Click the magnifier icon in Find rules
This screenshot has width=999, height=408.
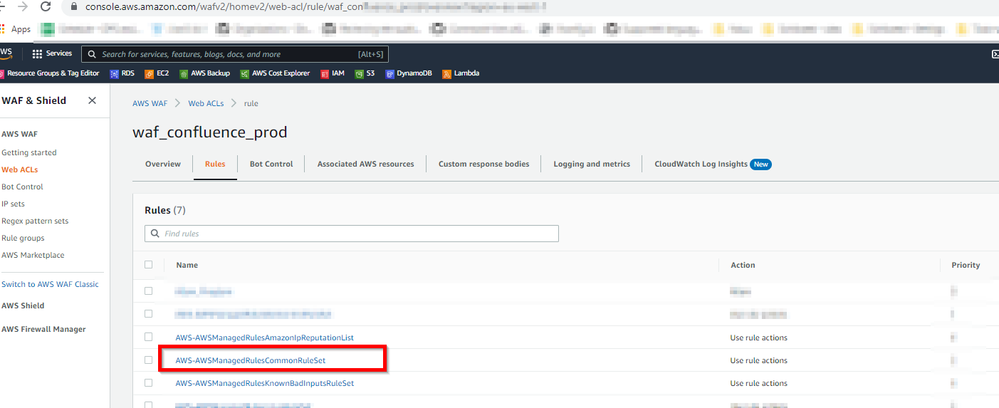[x=155, y=234]
